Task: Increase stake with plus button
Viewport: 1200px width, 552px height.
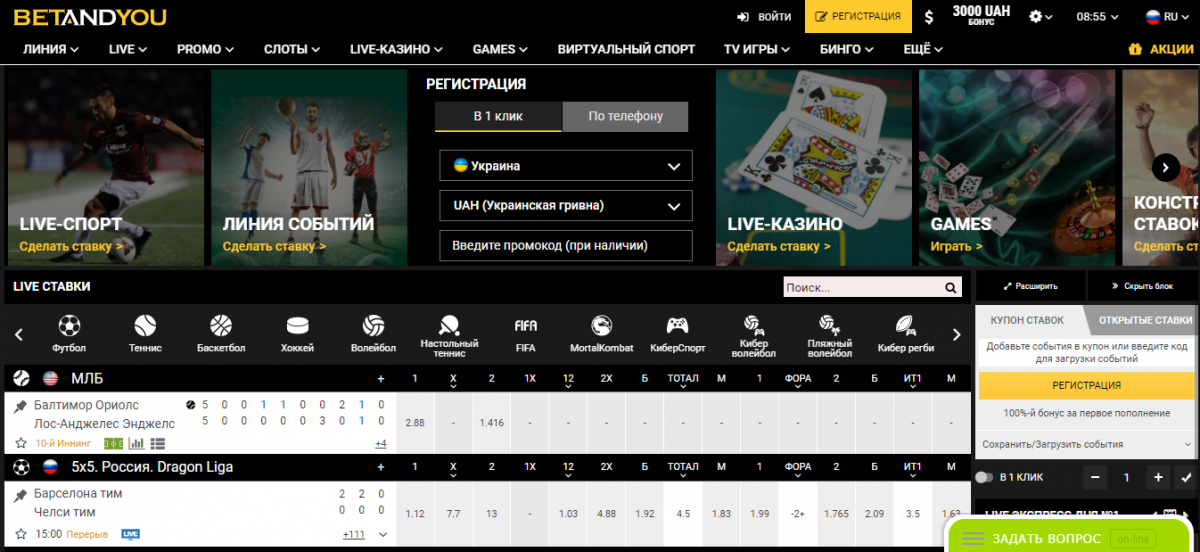Action: [1158, 478]
